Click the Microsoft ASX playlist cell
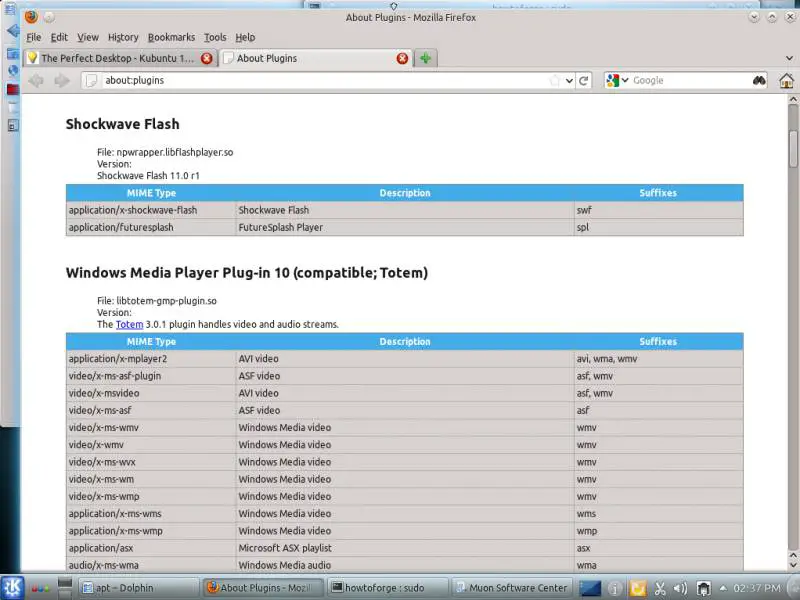 coord(405,548)
